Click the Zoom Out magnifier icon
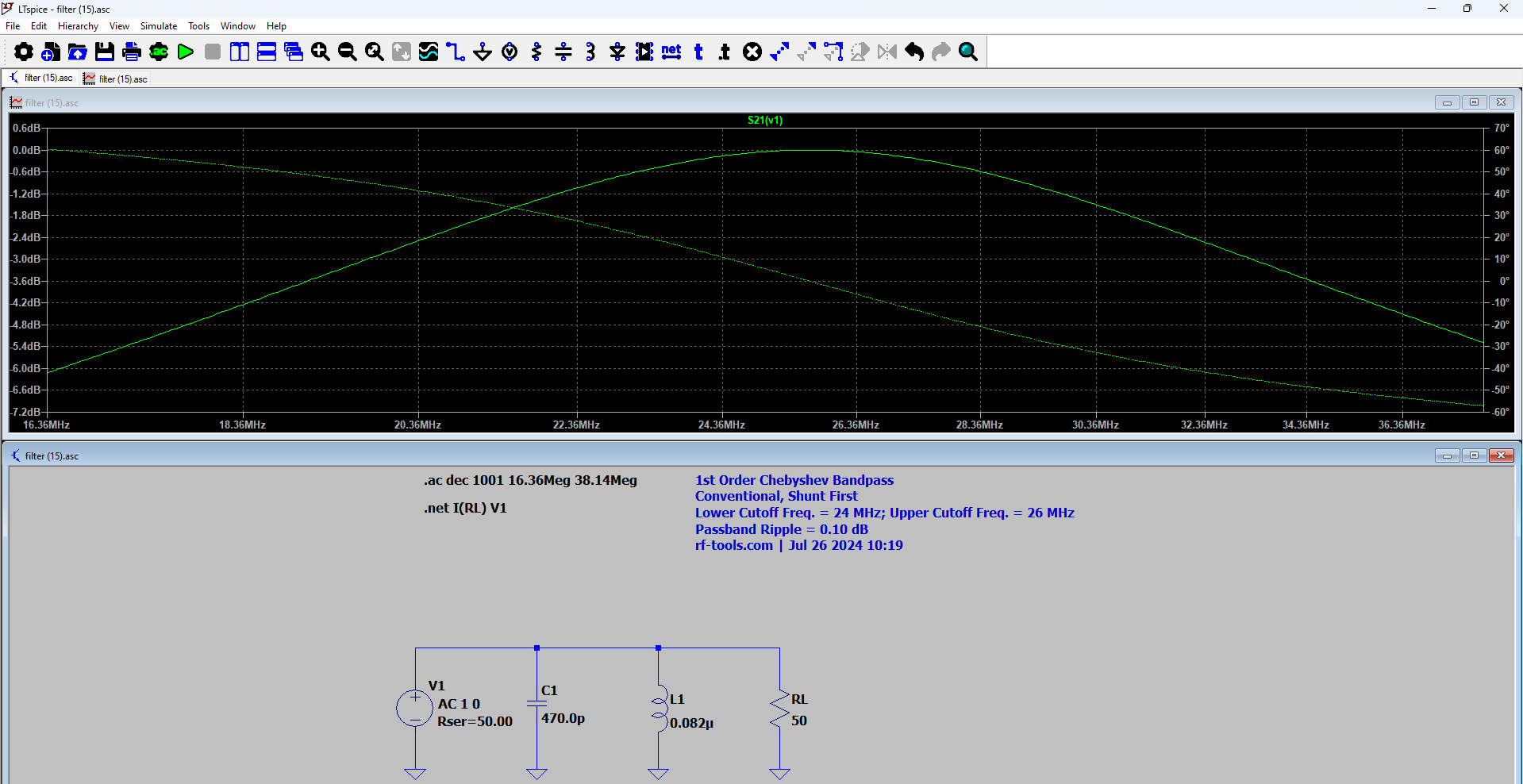The height and width of the screenshot is (784, 1523). point(348,52)
